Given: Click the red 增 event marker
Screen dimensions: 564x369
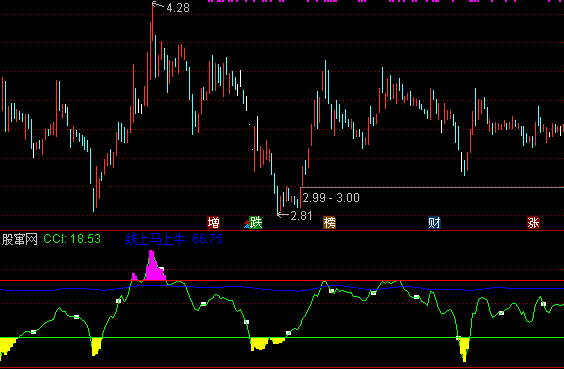Looking at the screenshot, I should click(213, 223).
